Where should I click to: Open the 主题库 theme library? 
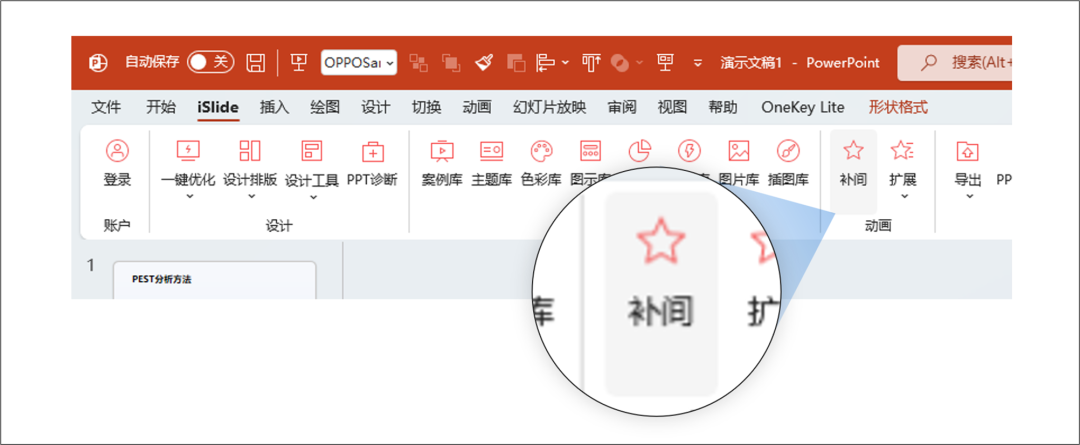491,163
